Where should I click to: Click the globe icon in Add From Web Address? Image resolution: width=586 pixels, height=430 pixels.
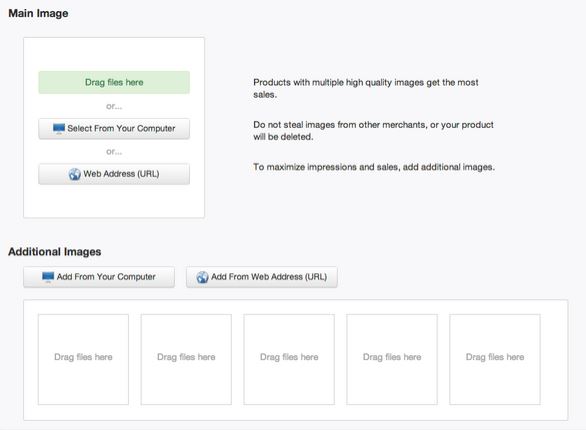pyautogui.click(x=202, y=277)
